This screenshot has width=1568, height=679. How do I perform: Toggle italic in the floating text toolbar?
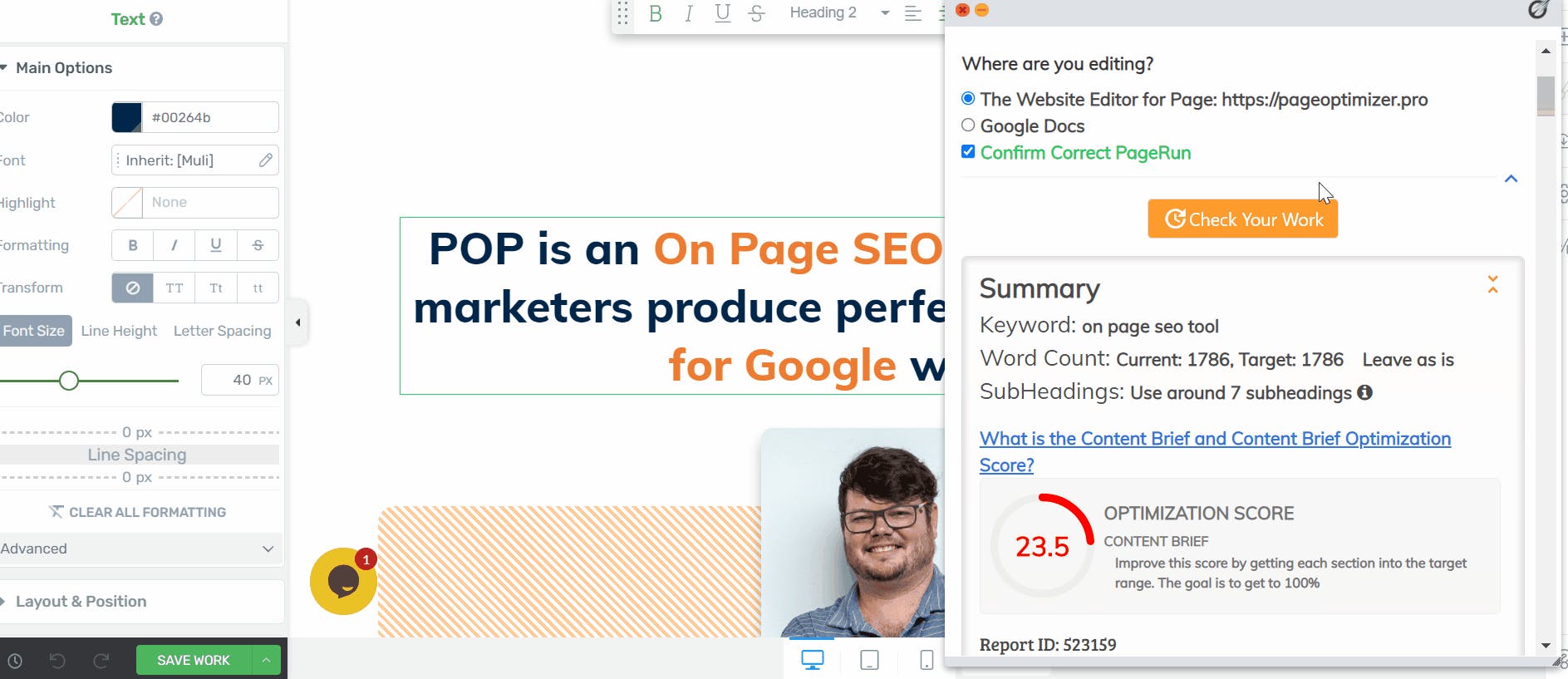pos(689,13)
